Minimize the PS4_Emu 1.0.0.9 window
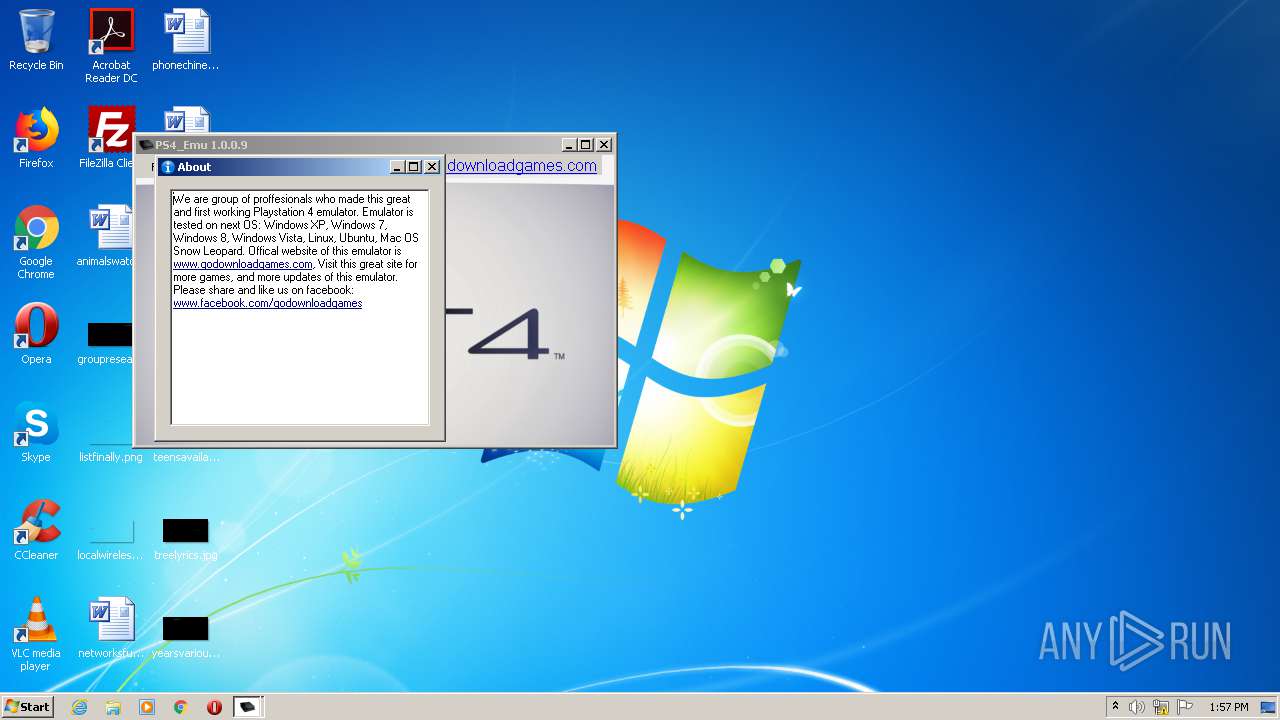The width and height of the screenshot is (1280, 720). (568, 145)
